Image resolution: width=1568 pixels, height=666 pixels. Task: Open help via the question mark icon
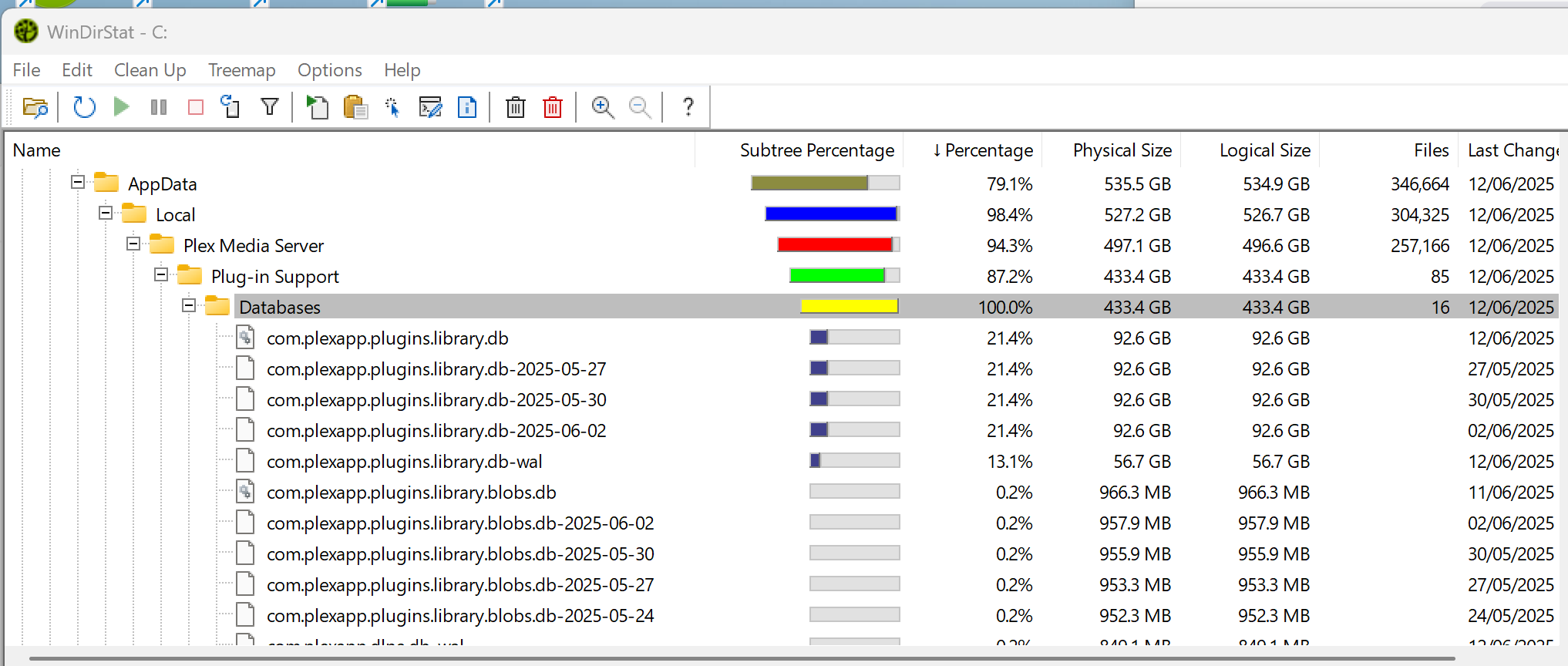point(688,106)
